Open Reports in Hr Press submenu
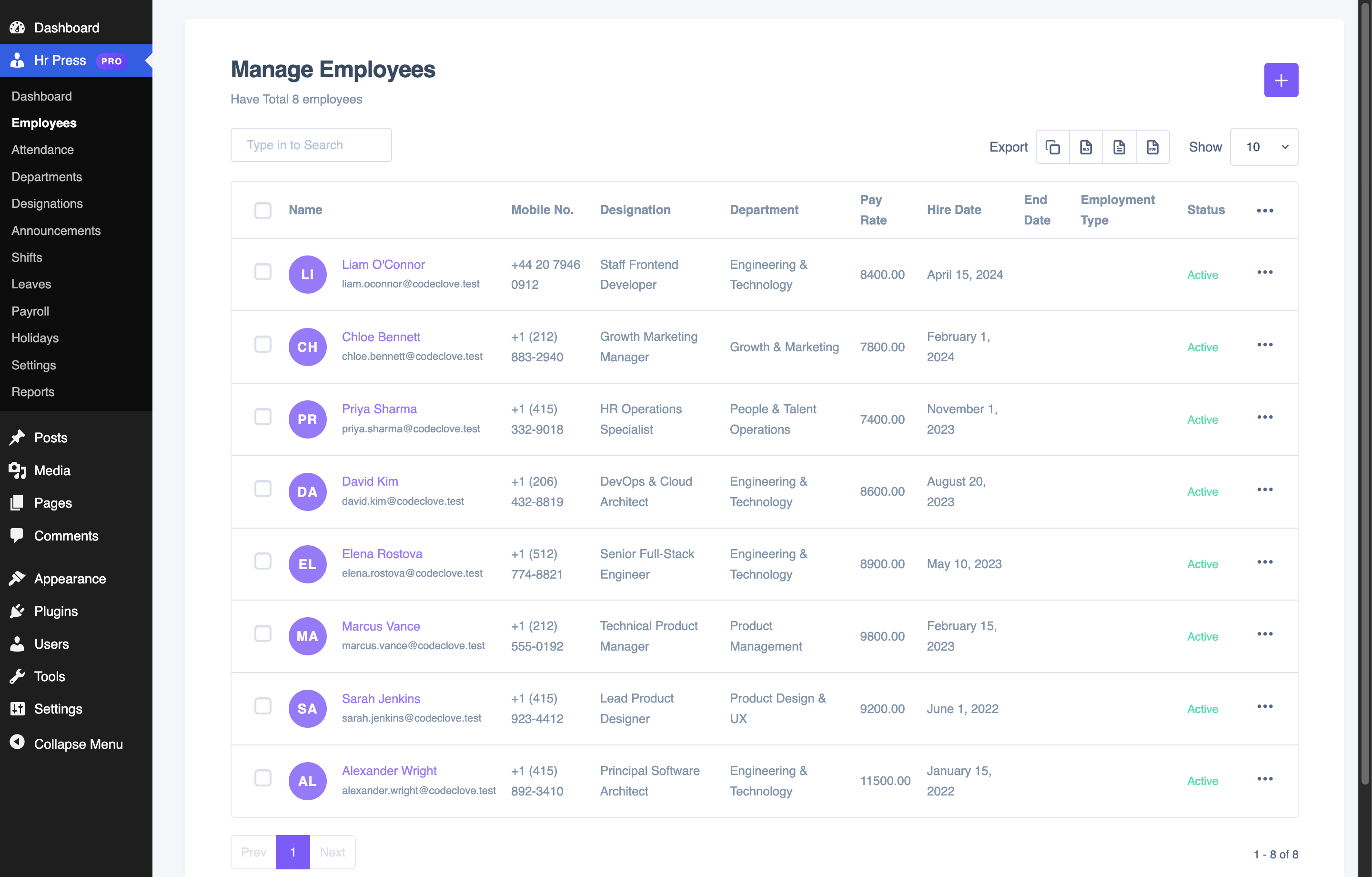 [33, 392]
